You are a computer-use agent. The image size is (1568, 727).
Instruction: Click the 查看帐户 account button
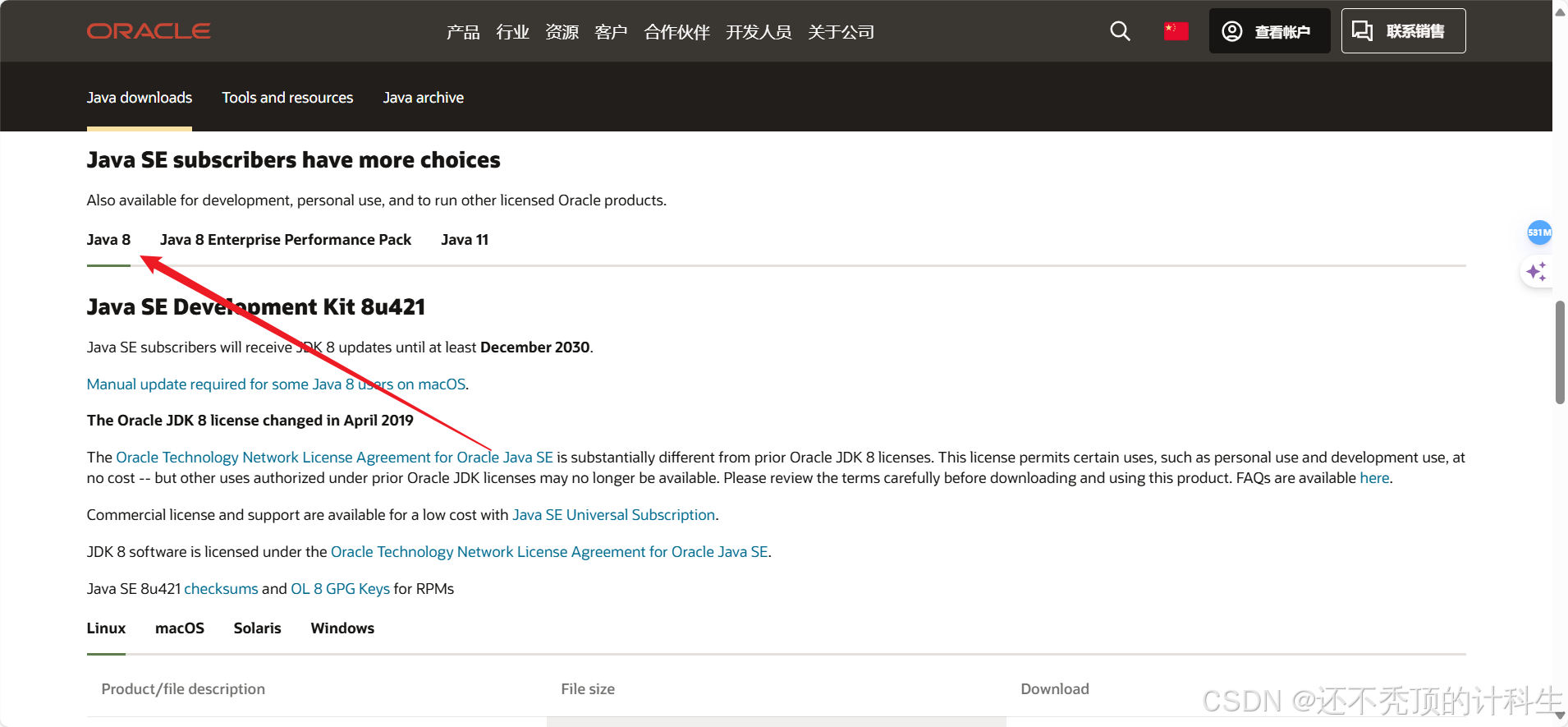click(x=1269, y=31)
